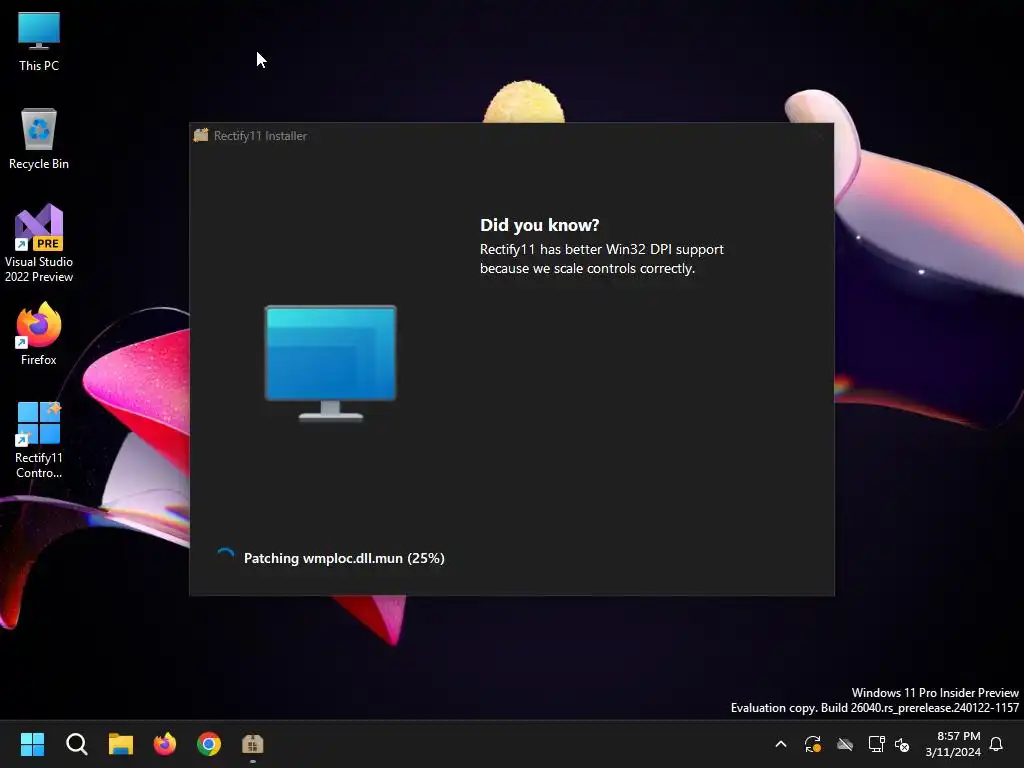Click the 'Did you know?' heading

point(539,225)
